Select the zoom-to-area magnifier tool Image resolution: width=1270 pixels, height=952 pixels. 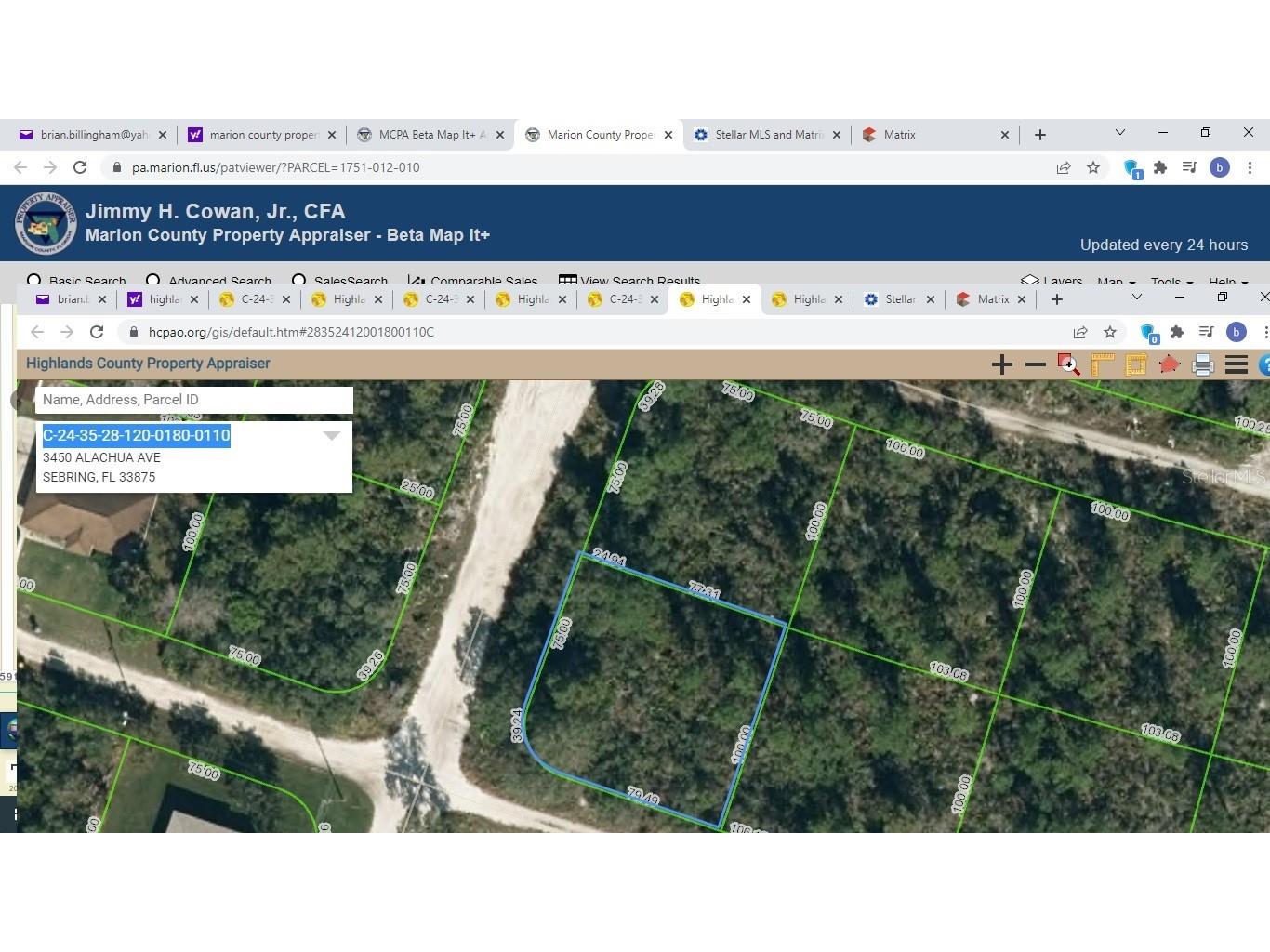(1068, 364)
